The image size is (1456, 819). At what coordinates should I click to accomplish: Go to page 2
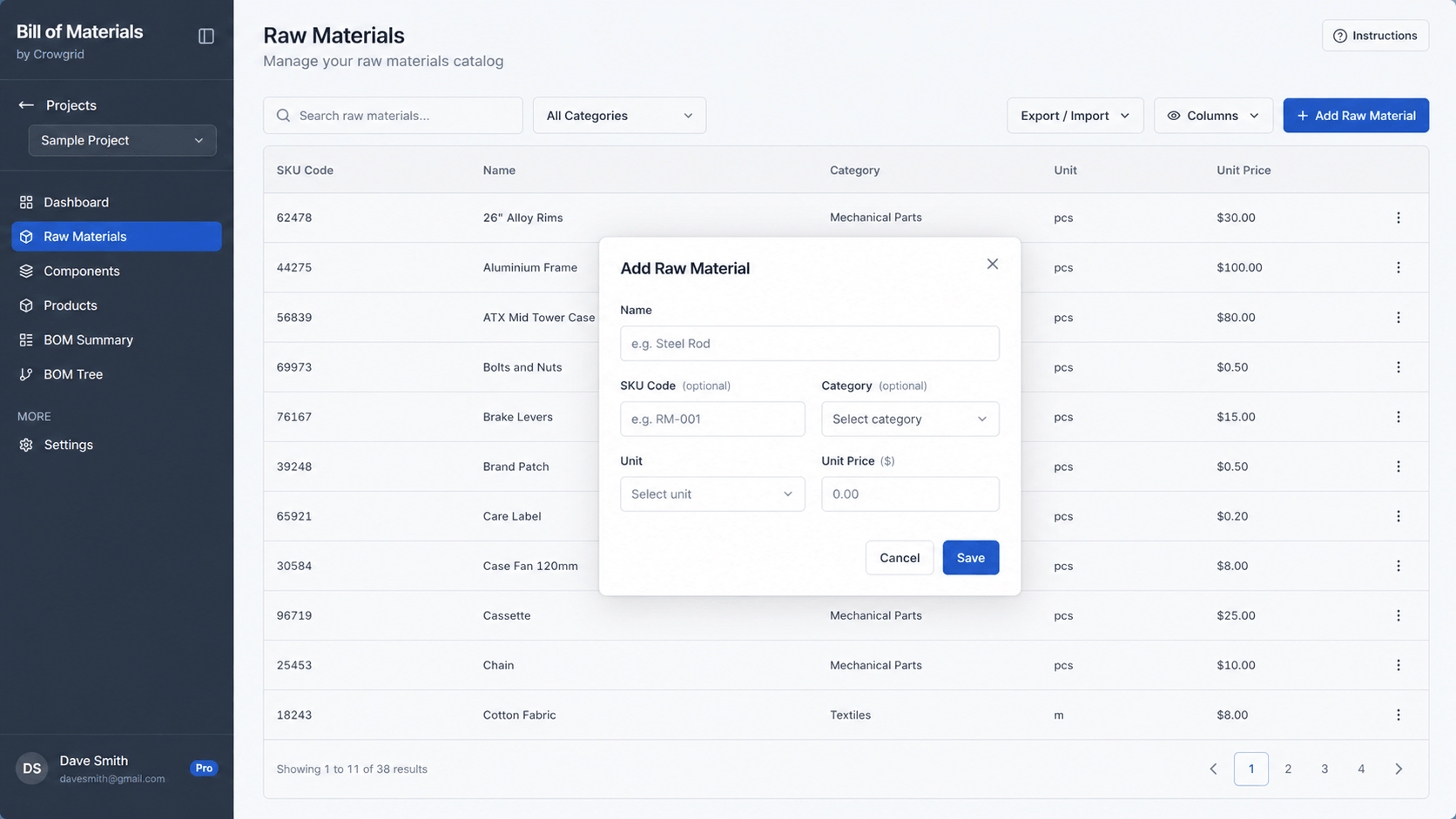tap(1288, 769)
